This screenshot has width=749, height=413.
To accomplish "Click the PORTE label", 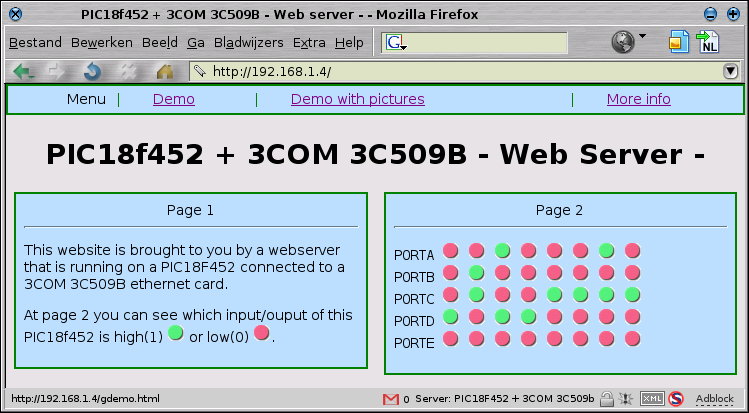I will pos(414,343).
